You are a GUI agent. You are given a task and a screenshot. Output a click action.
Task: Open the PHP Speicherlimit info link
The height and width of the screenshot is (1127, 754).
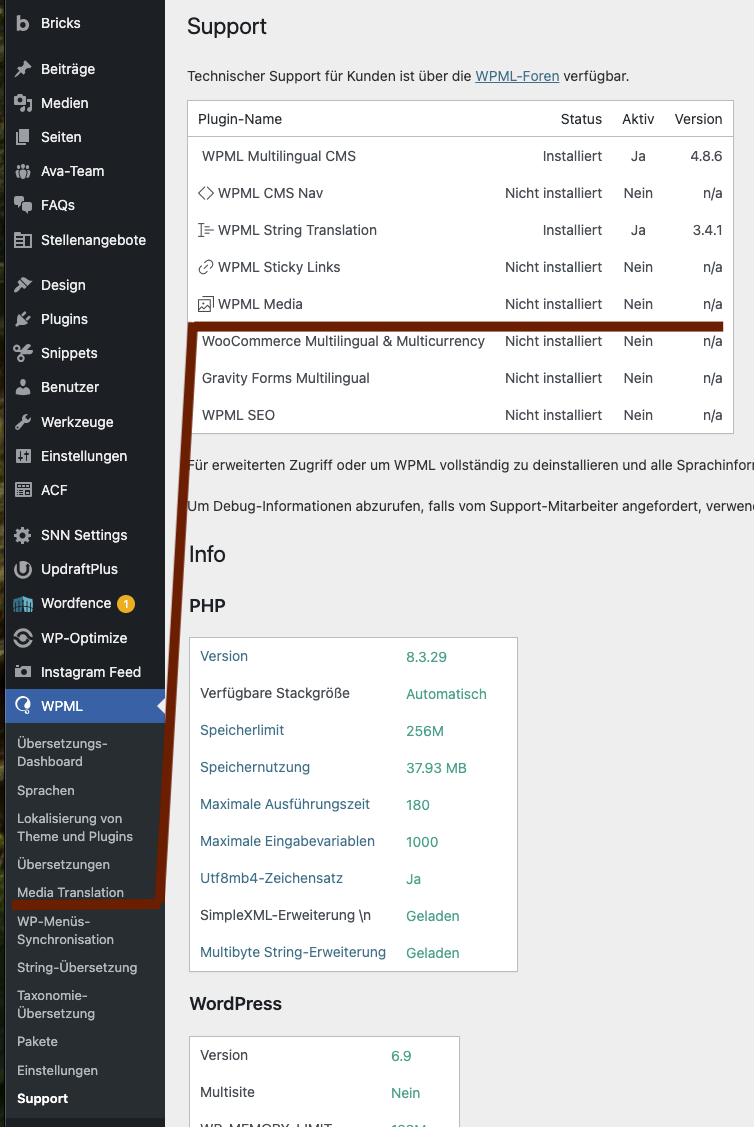tap(242, 730)
